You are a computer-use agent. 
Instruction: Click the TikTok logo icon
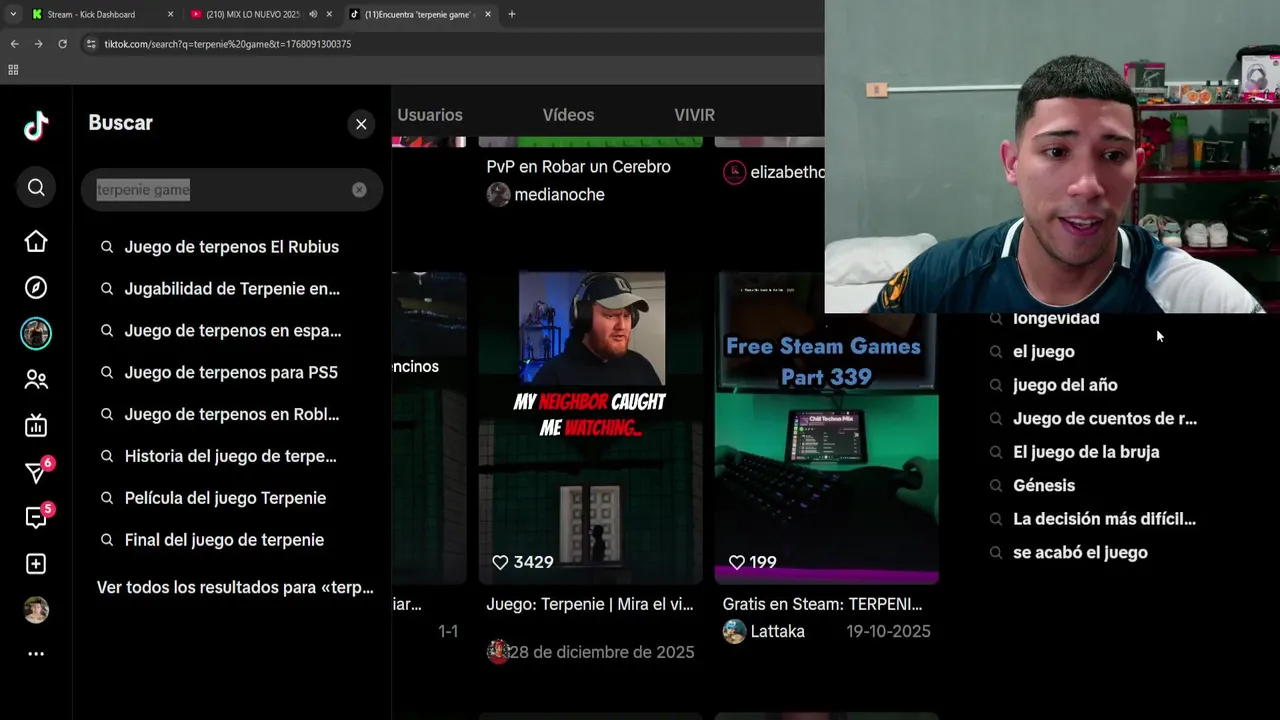point(36,126)
